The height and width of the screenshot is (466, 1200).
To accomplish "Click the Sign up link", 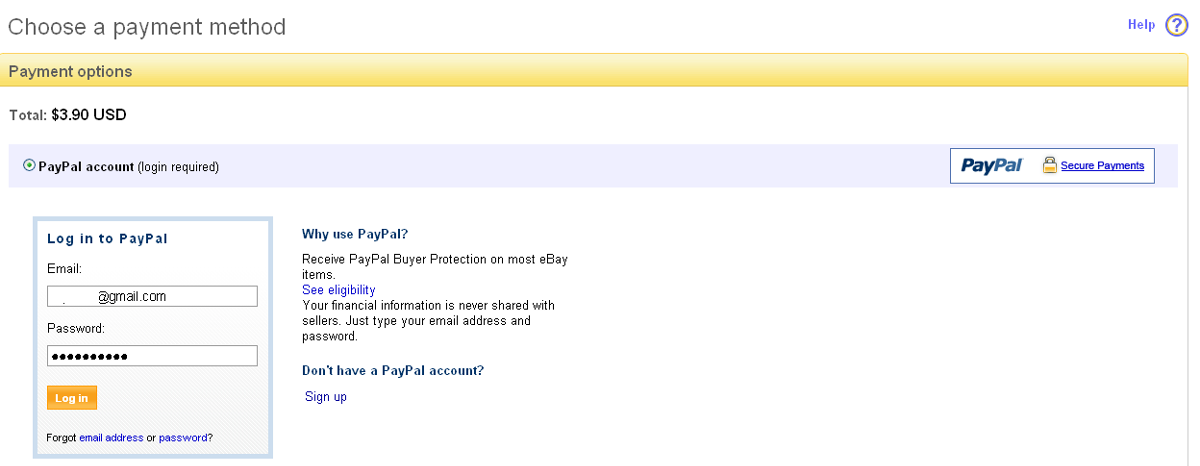I will click(x=326, y=397).
